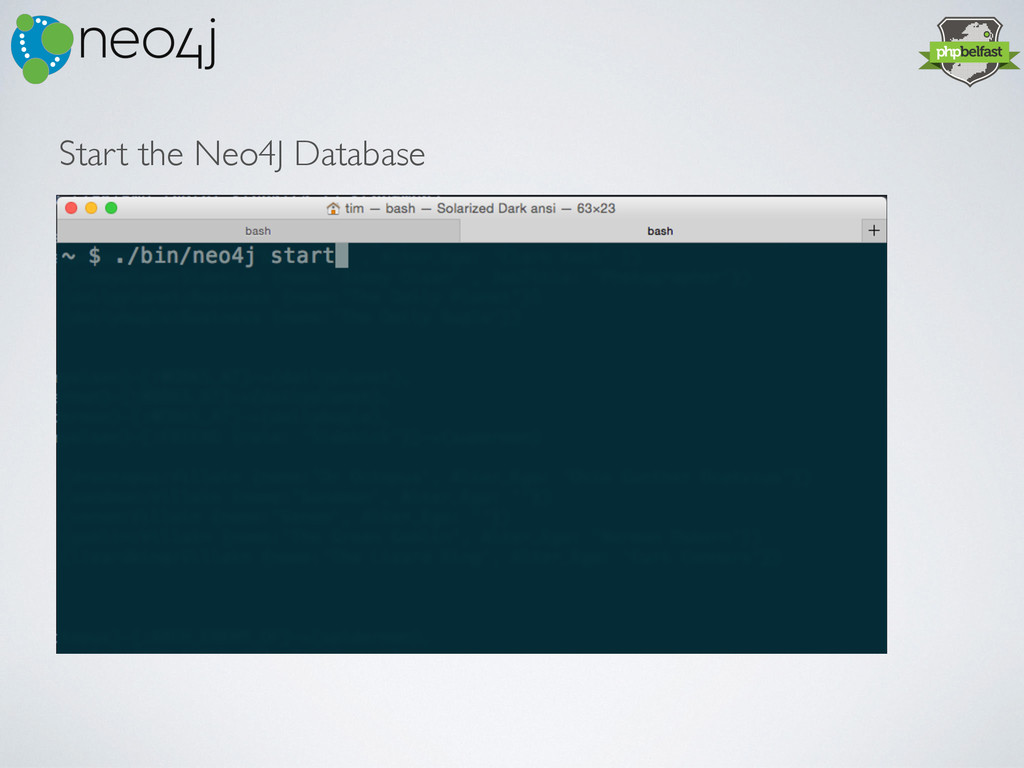Close the terminal window with red button
1024x768 pixels.
point(71,208)
